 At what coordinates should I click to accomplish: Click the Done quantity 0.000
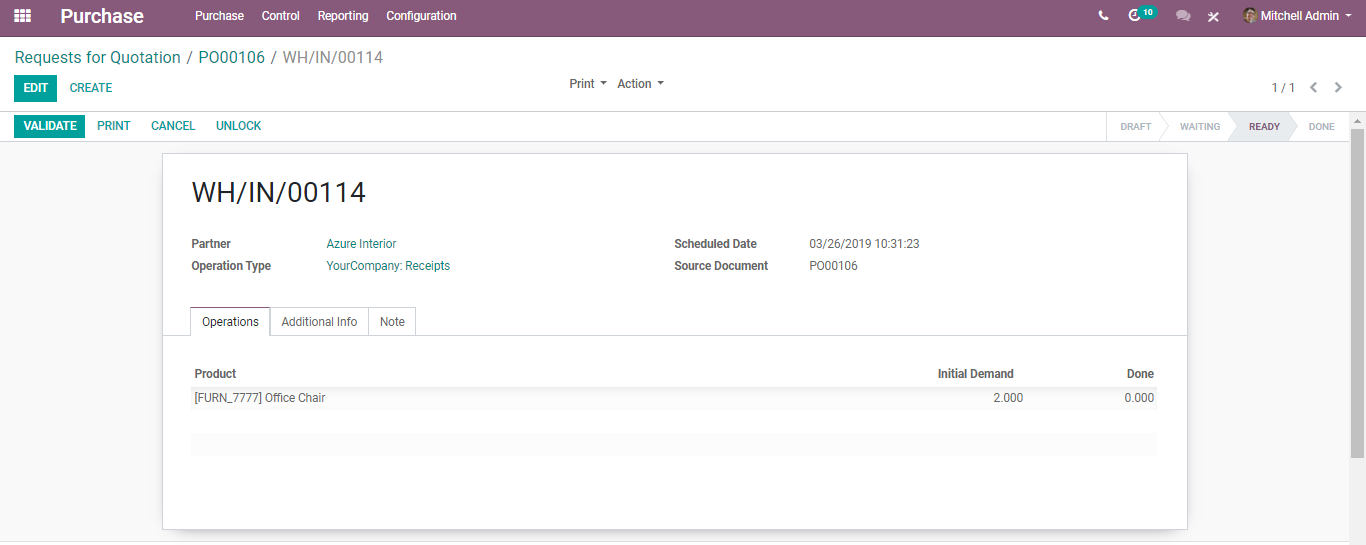click(1139, 398)
